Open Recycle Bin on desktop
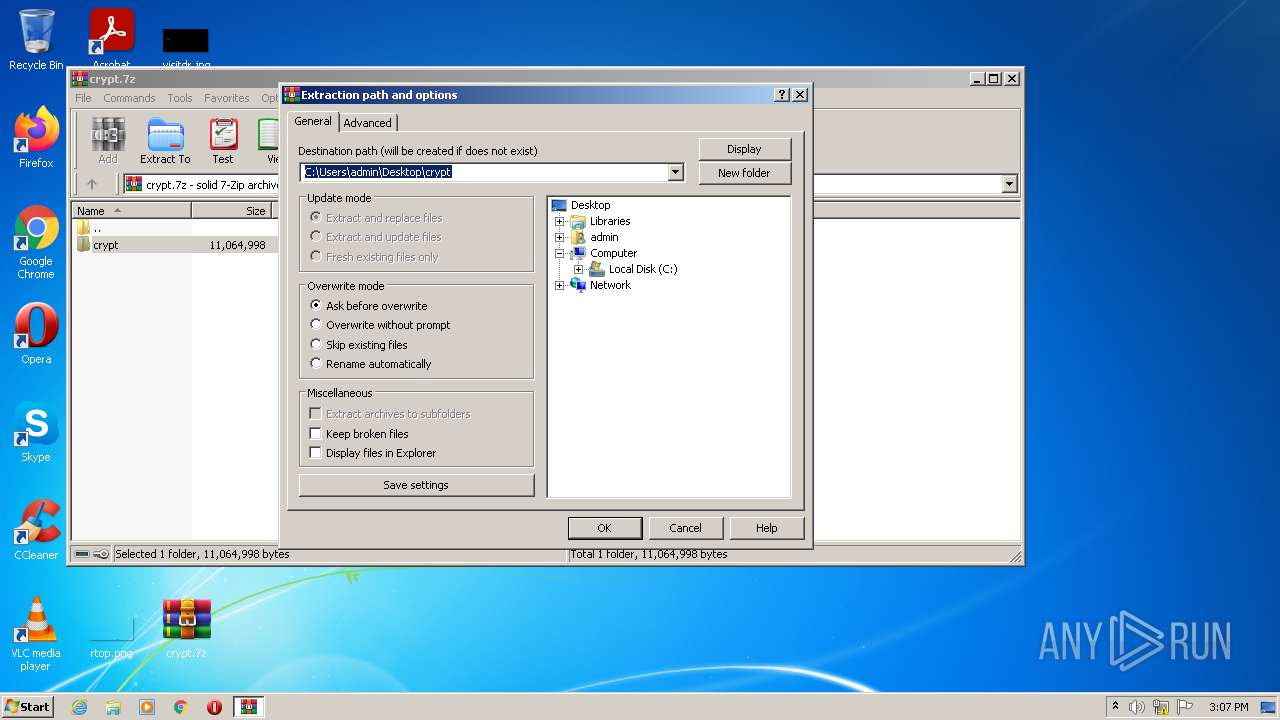 click(36, 40)
